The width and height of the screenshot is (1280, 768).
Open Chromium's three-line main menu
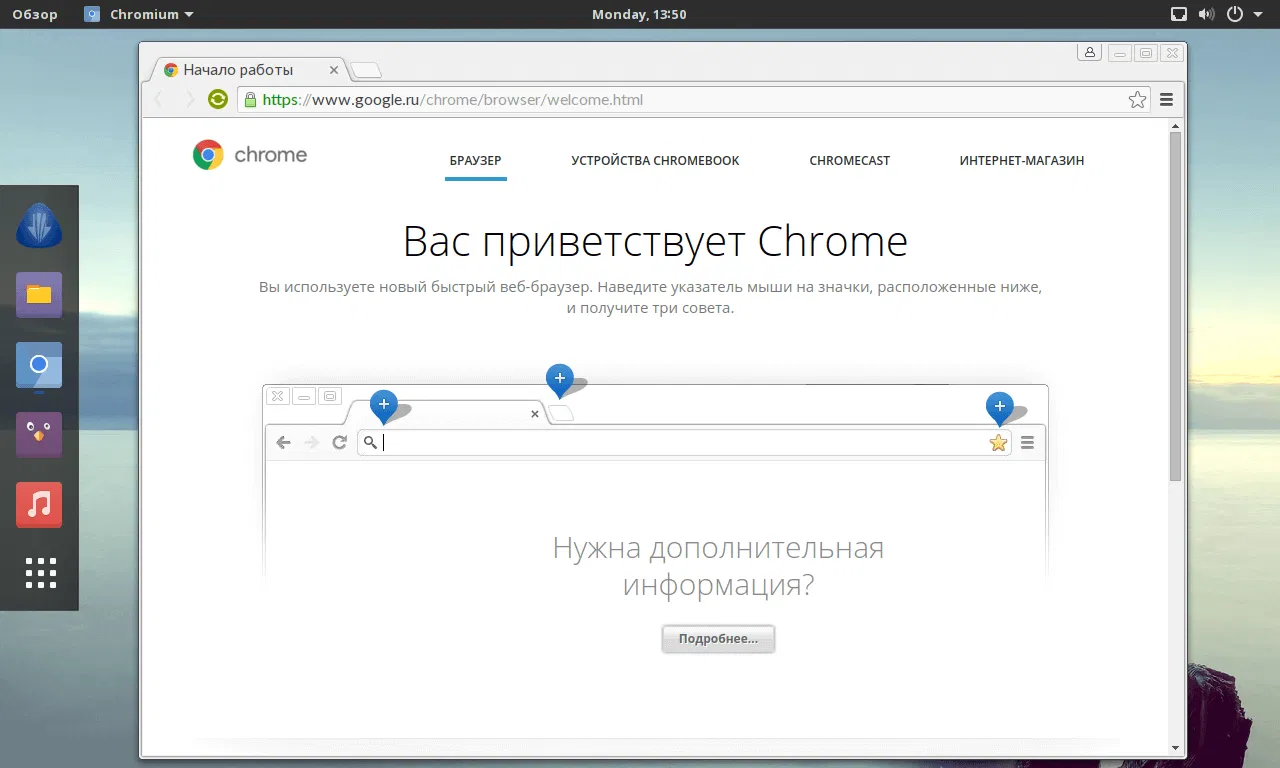click(1166, 100)
